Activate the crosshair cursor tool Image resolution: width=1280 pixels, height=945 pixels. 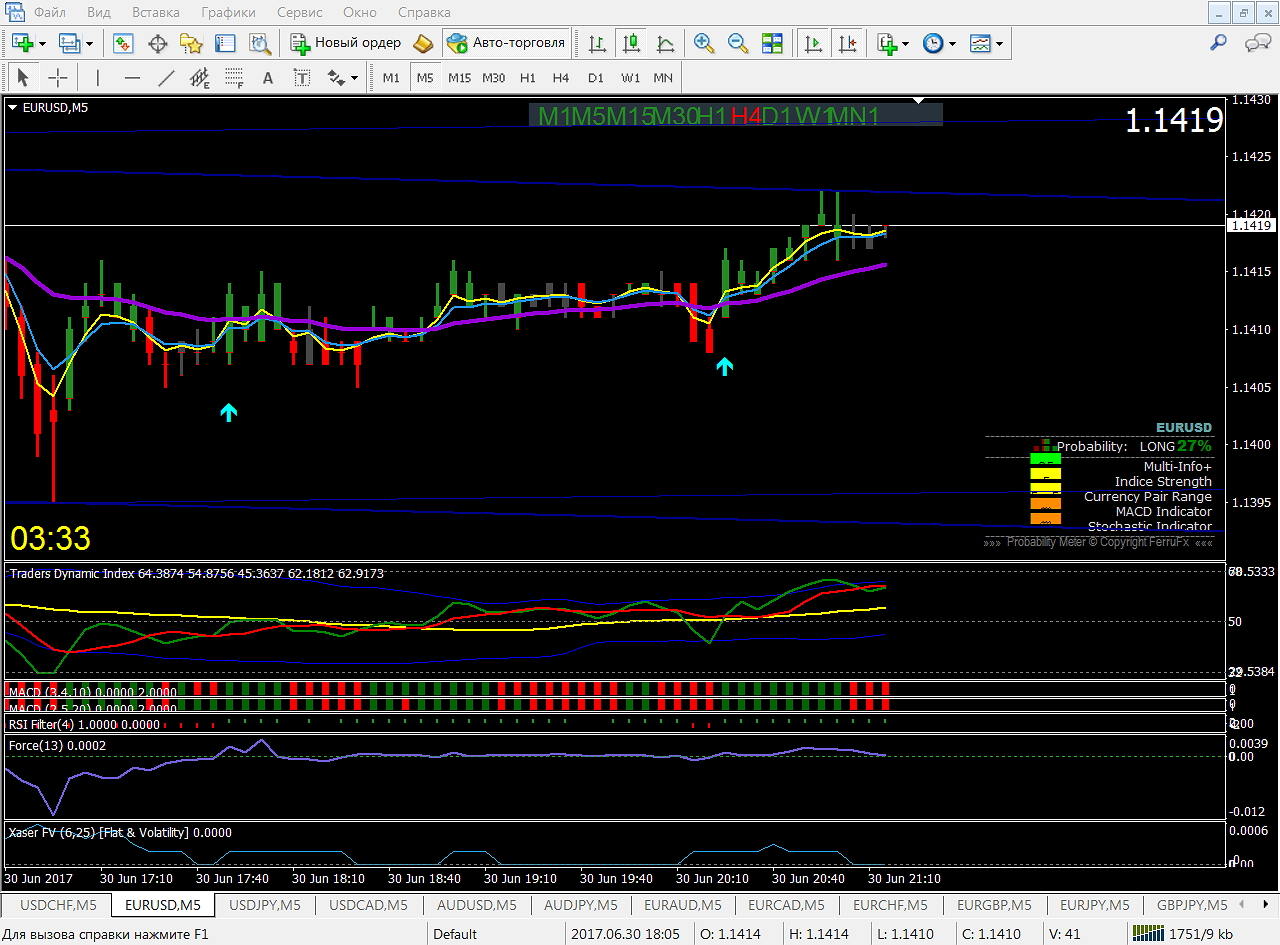pyautogui.click(x=58, y=77)
